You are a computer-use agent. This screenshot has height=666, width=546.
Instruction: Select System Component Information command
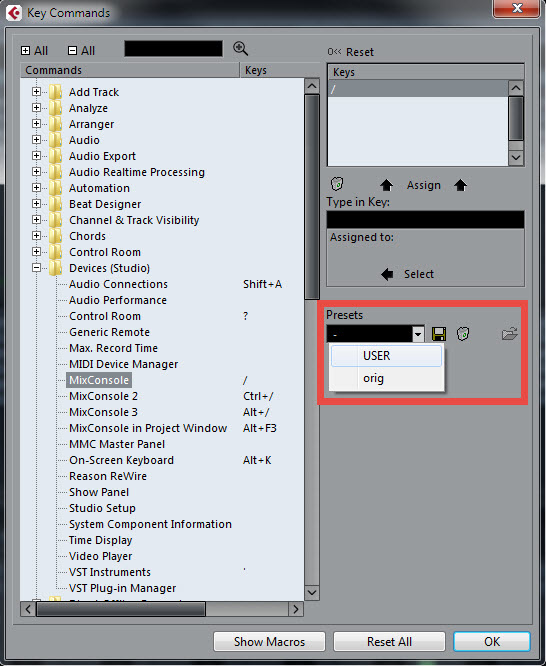[x=150, y=524]
